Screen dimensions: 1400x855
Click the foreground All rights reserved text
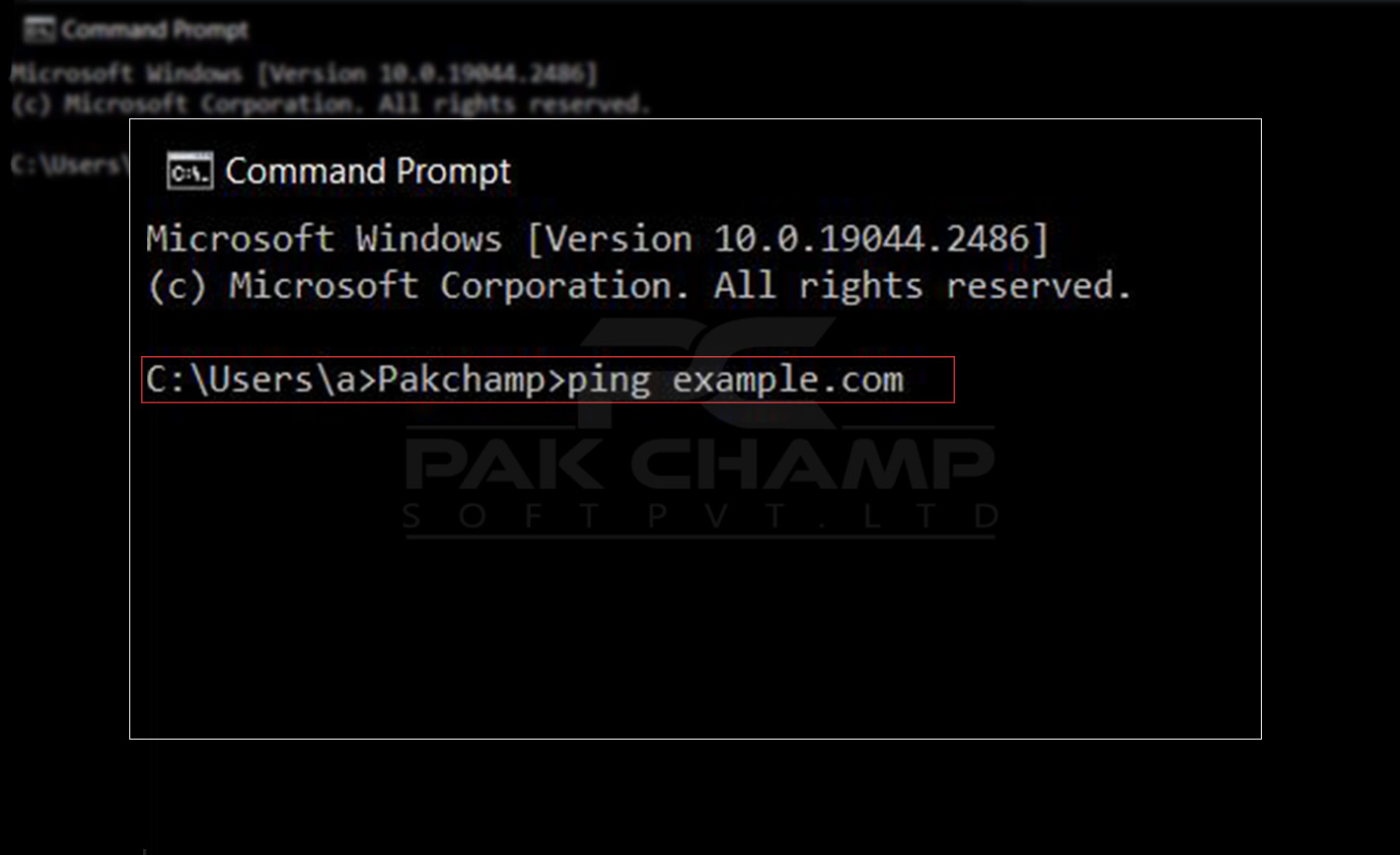922,286
